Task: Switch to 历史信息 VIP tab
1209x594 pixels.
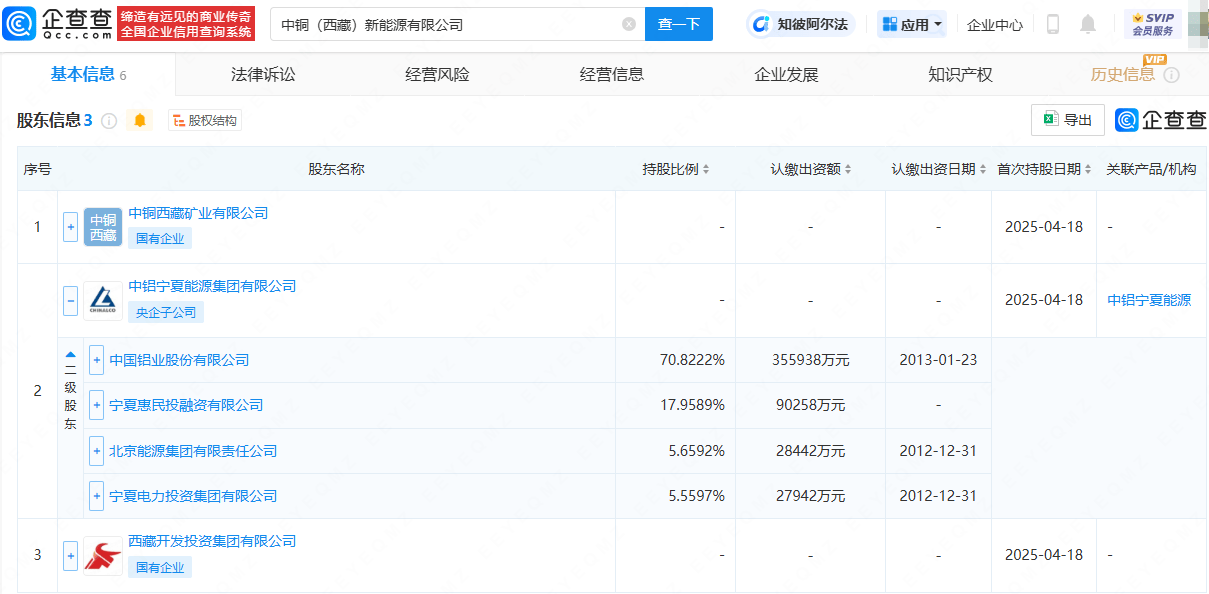Action: 1123,74
